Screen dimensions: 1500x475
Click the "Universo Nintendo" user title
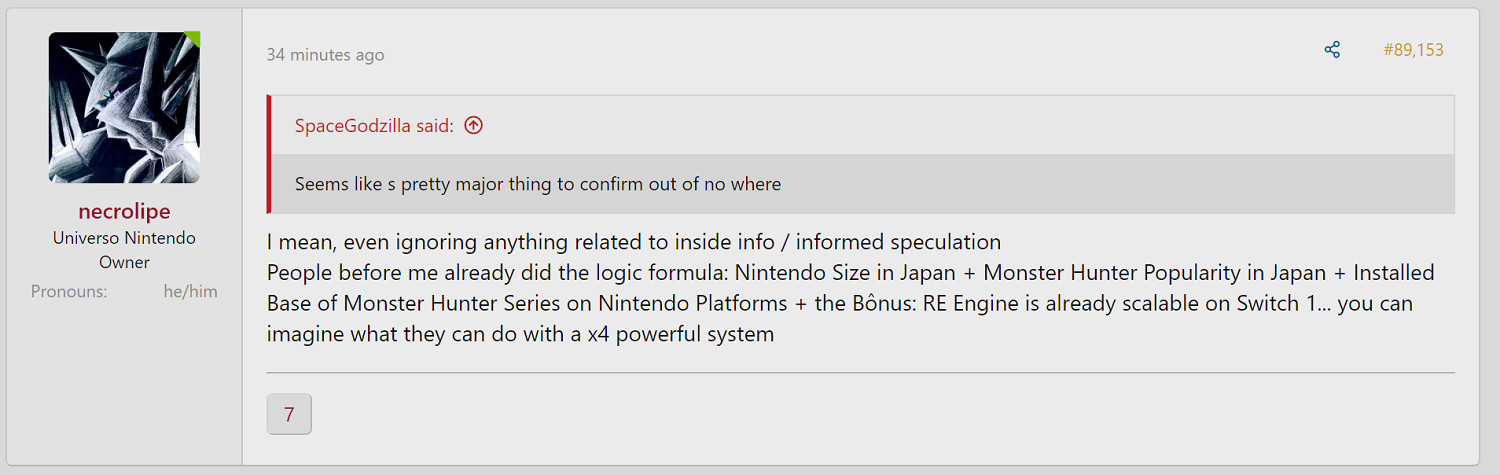click(x=124, y=238)
